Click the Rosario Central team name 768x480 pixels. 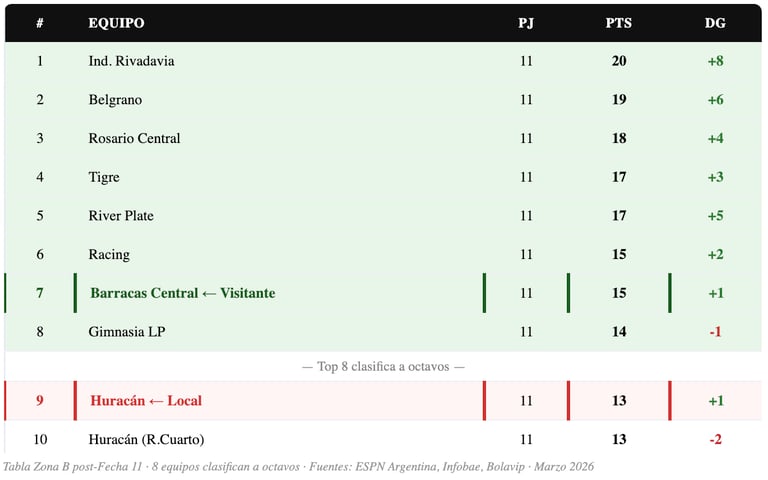pyautogui.click(x=134, y=138)
